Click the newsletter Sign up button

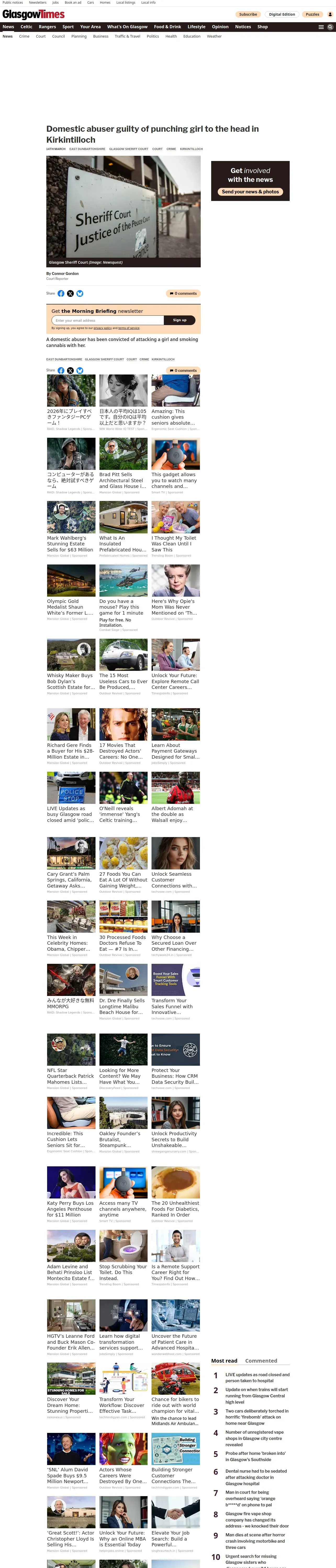(180, 320)
